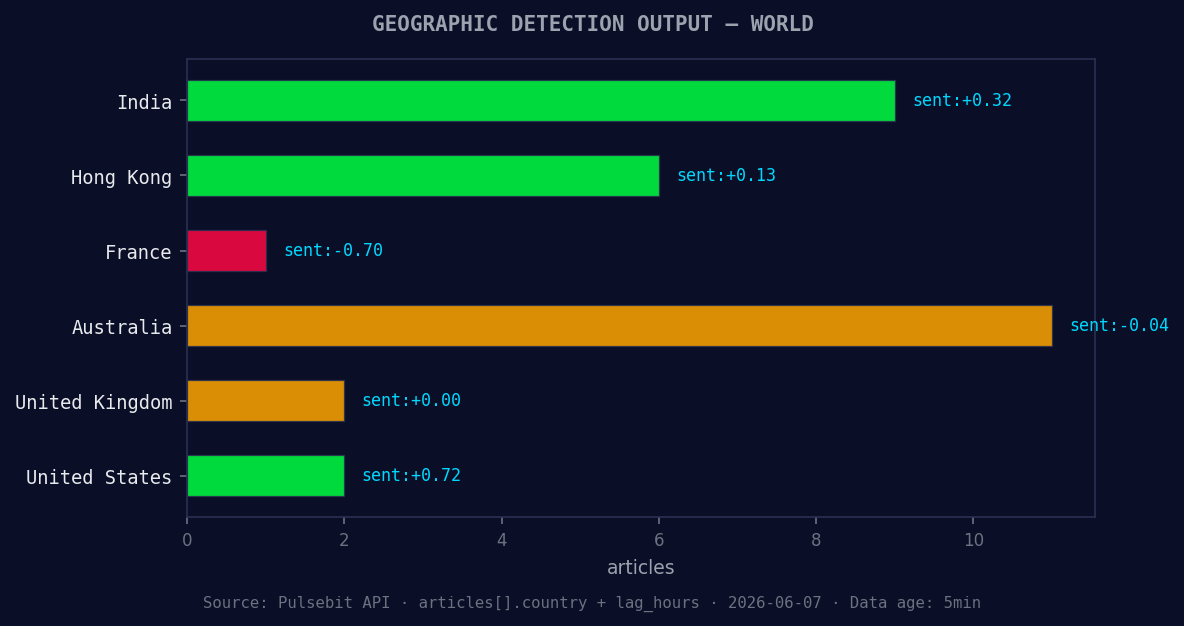Screen dimensions: 1184x626
Task: Click the sent:+0.72 annotation
Action: (x=412, y=475)
